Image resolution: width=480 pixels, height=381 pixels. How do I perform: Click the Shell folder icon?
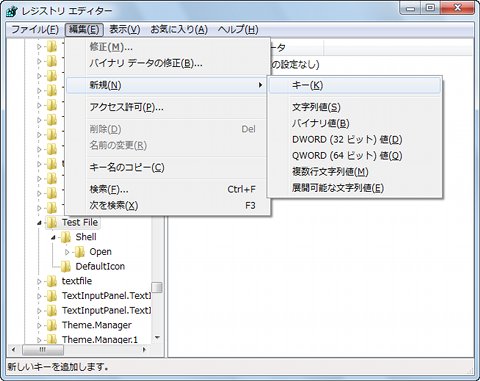tap(65, 237)
